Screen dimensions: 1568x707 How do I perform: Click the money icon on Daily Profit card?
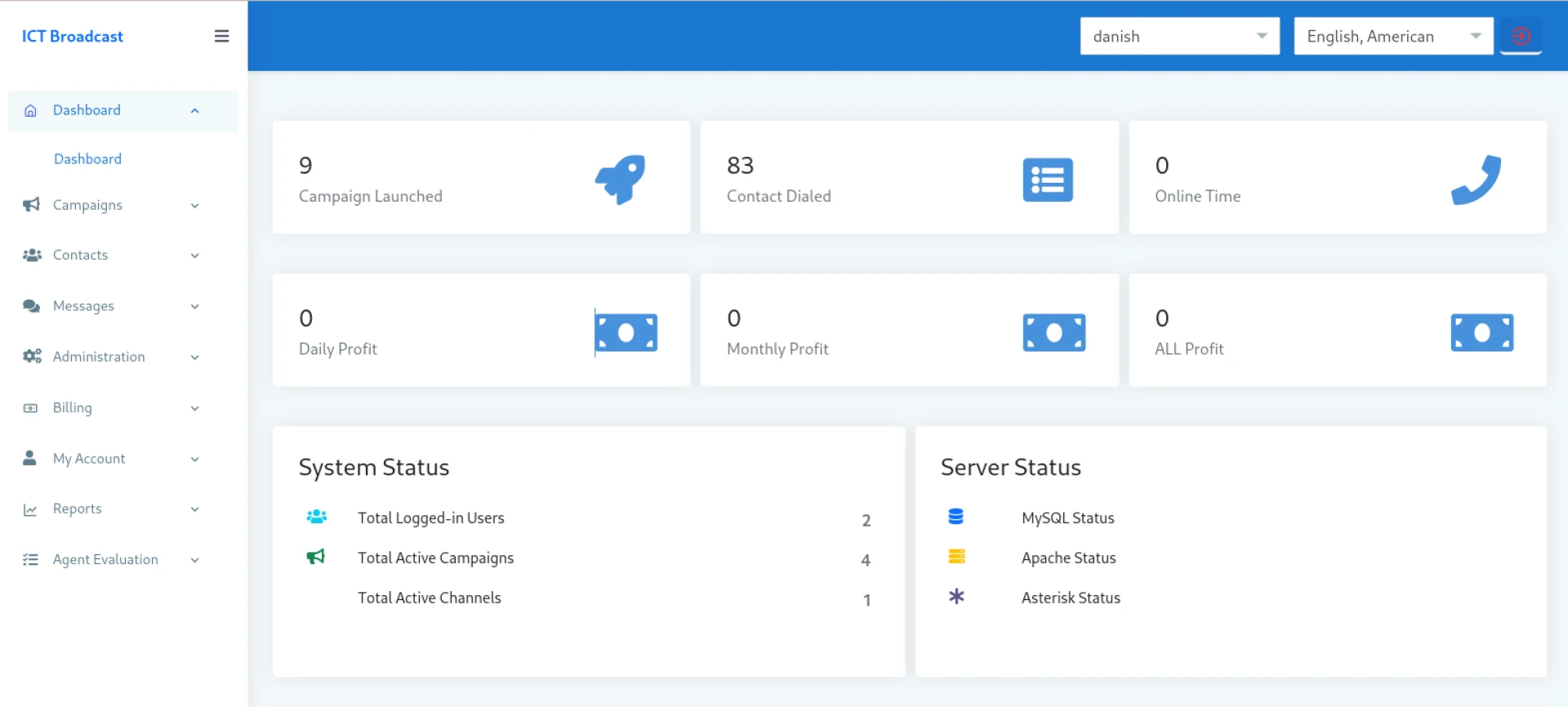(626, 332)
